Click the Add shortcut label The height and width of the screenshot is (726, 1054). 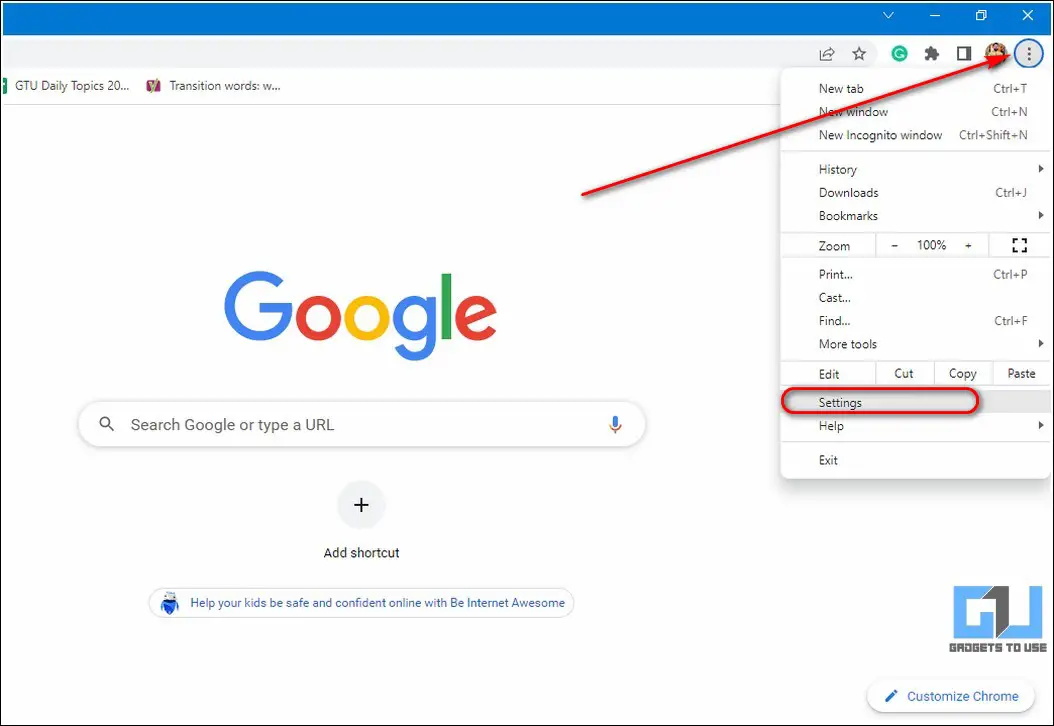point(362,553)
